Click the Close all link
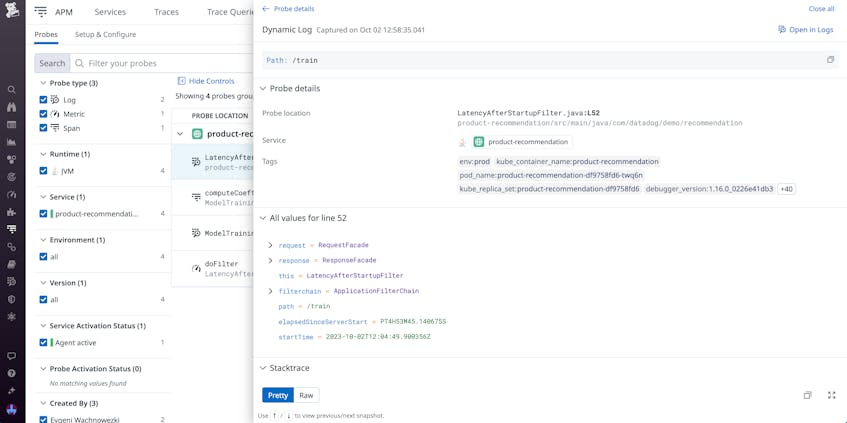 pyautogui.click(x=821, y=9)
